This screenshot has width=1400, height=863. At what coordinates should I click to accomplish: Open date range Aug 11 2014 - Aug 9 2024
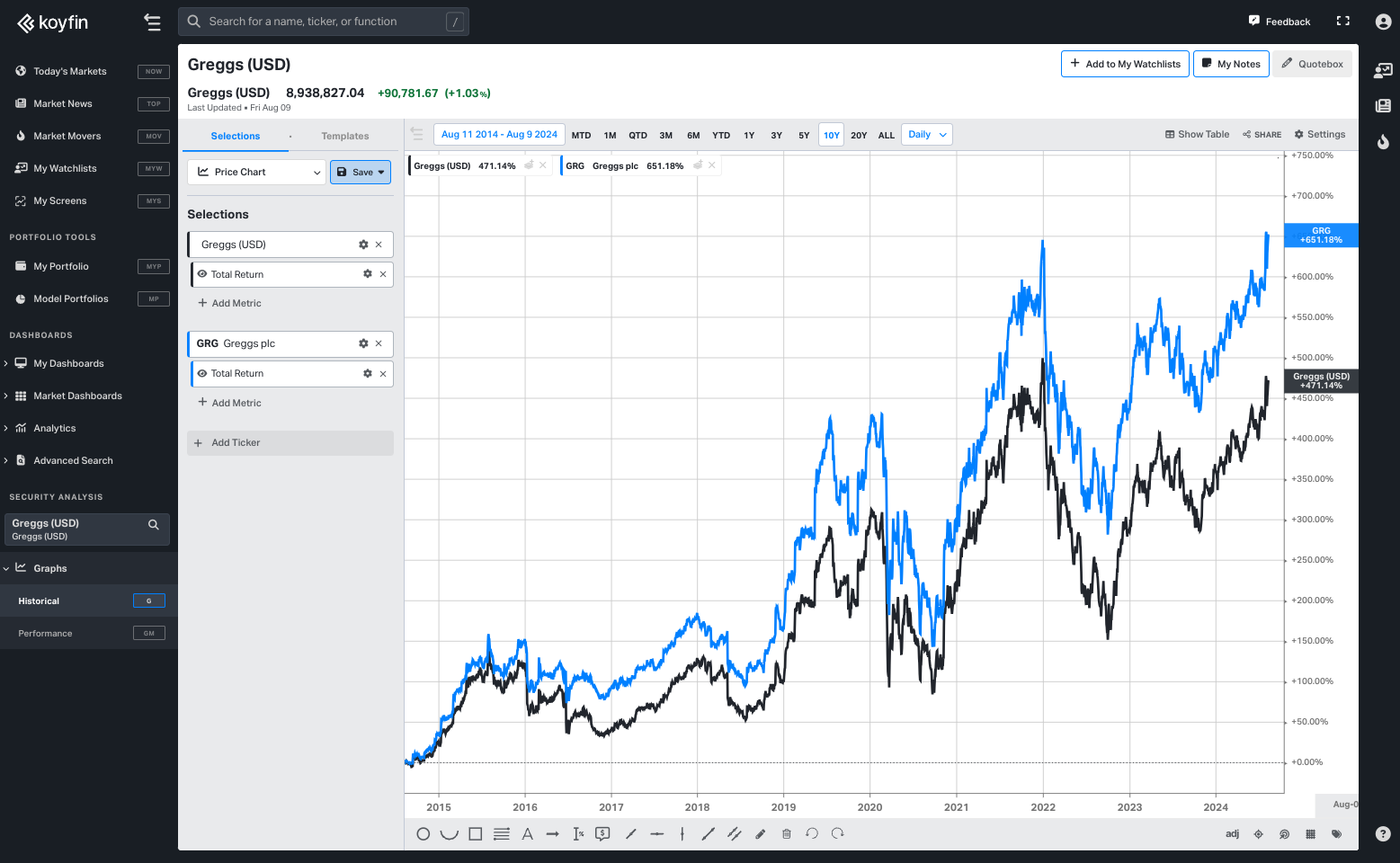coord(499,135)
